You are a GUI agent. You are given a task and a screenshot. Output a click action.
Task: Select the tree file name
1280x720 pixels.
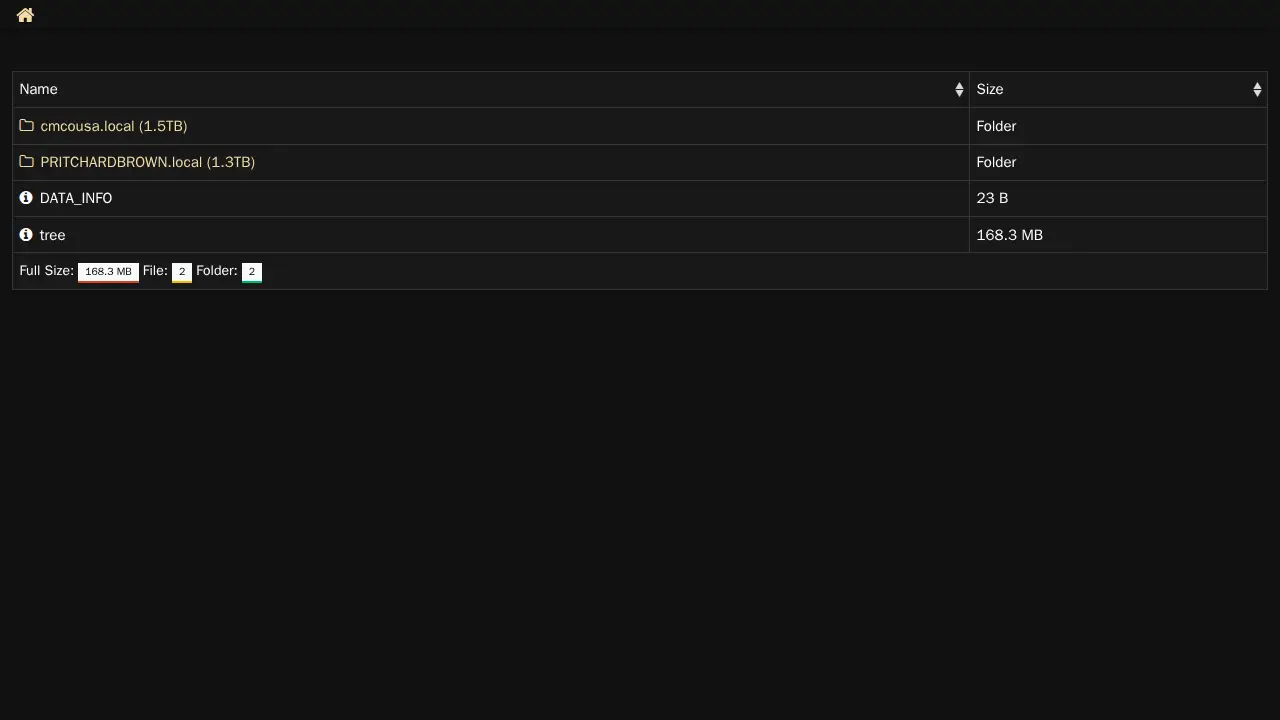[x=53, y=235]
